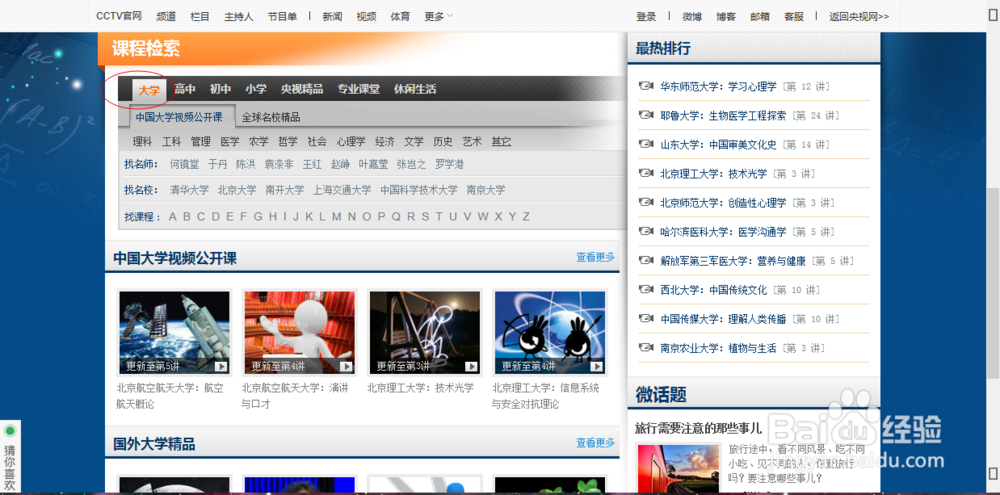Click camera icon beside 北京理工大学 技术光学 ranking

point(646,174)
